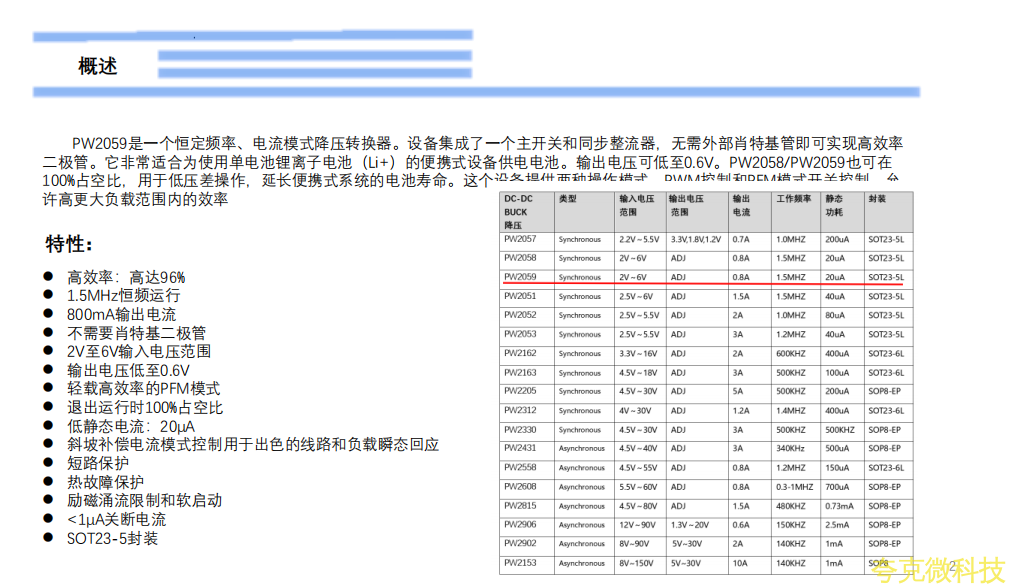Click the 热故障保护 feature line
This screenshot has width=1011, height=584.
[105, 482]
